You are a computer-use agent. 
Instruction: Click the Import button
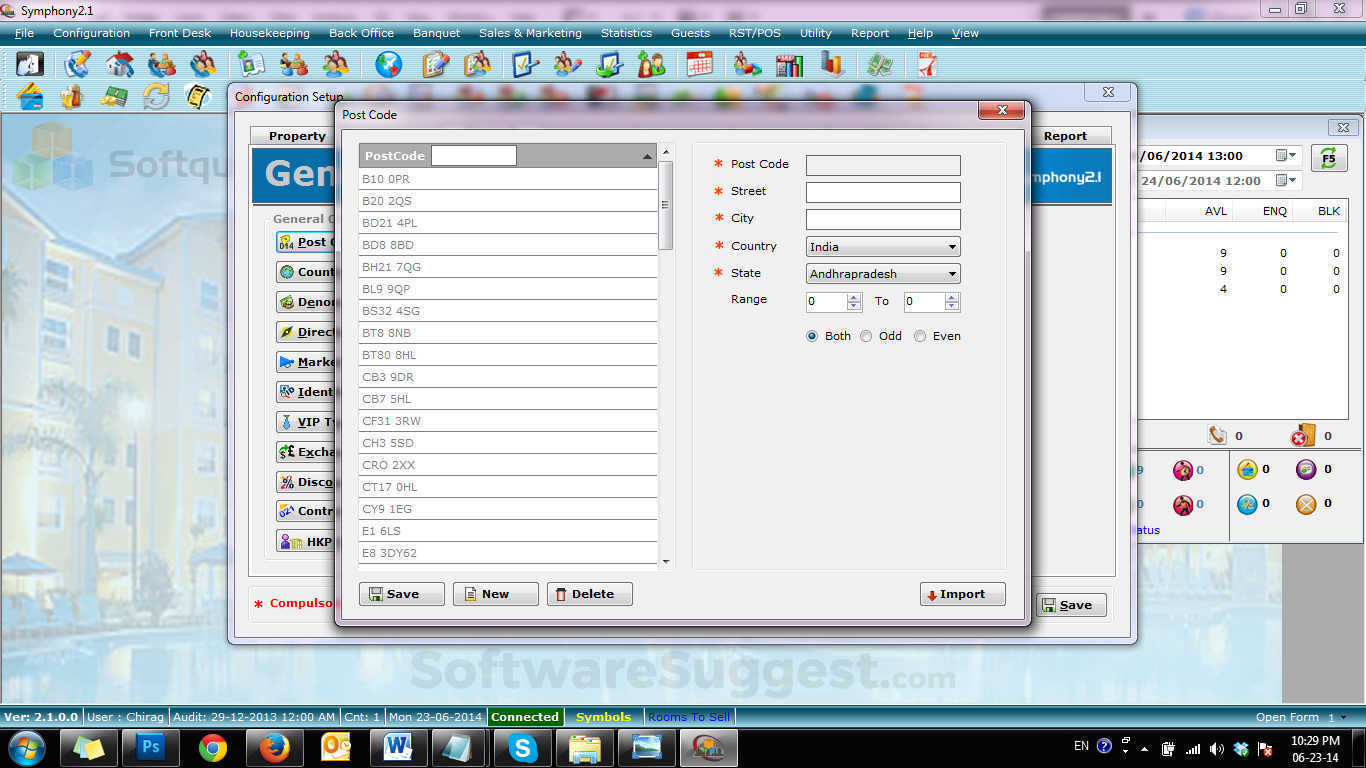point(963,594)
